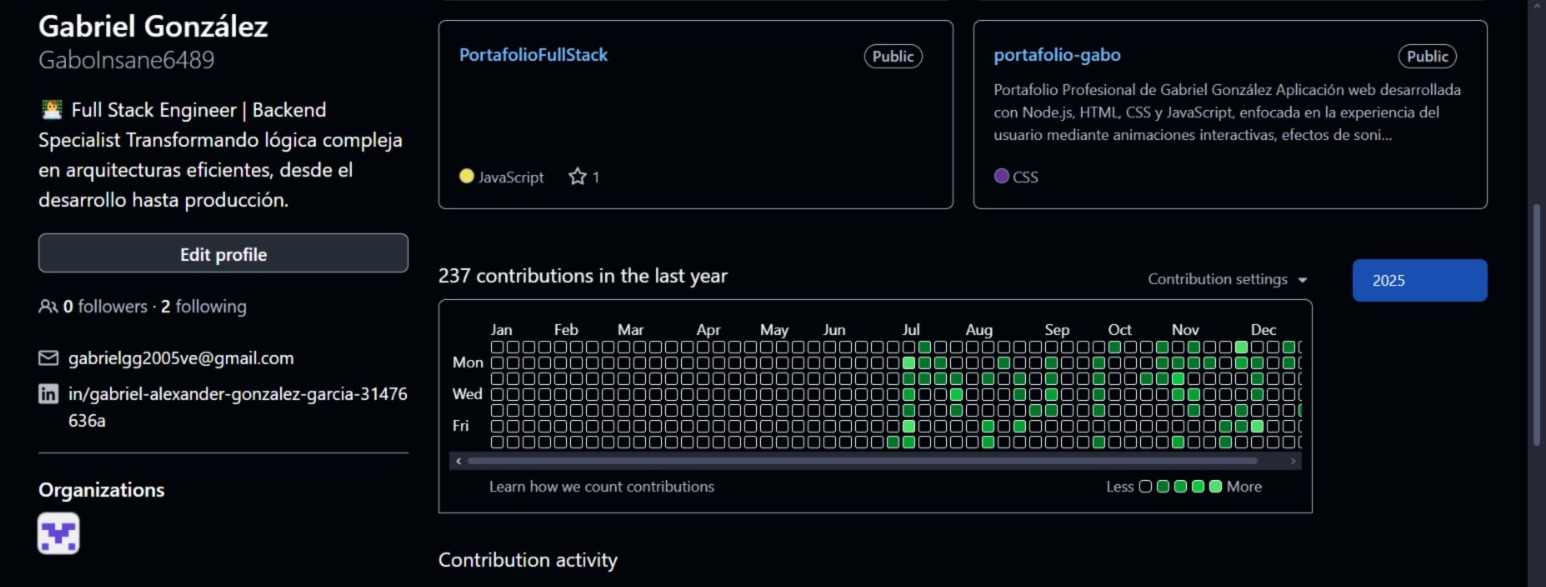Click the followers people icon
This screenshot has width=1546, height=587.
[46, 306]
